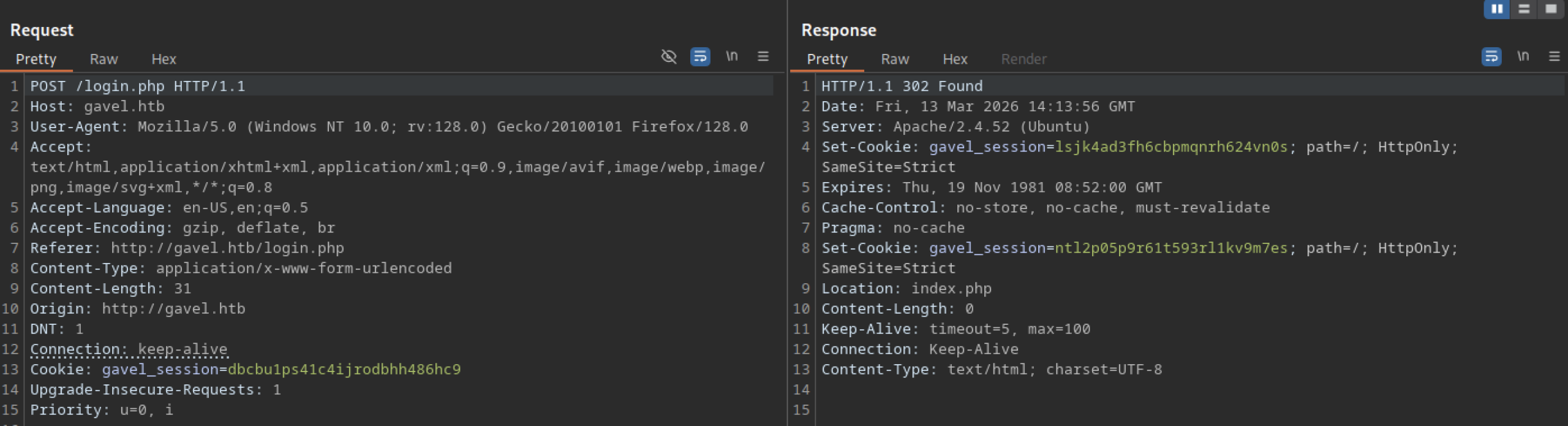This screenshot has height=426, width=1568.
Task: Toggle the eye-slash icon in Request panel
Action: (669, 57)
